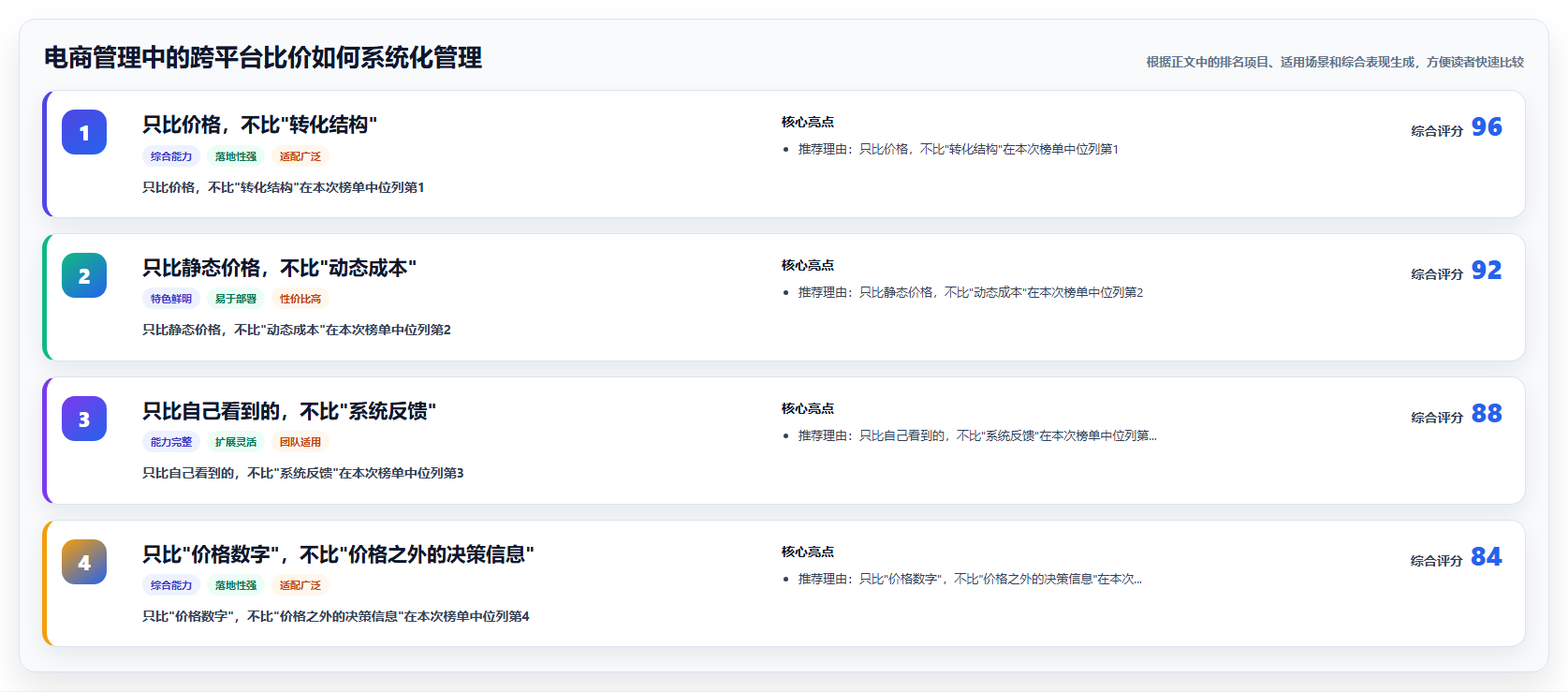Click 综合评分 label beside 88
The width and height of the screenshot is (1568, 692).
coord(1437,418)
